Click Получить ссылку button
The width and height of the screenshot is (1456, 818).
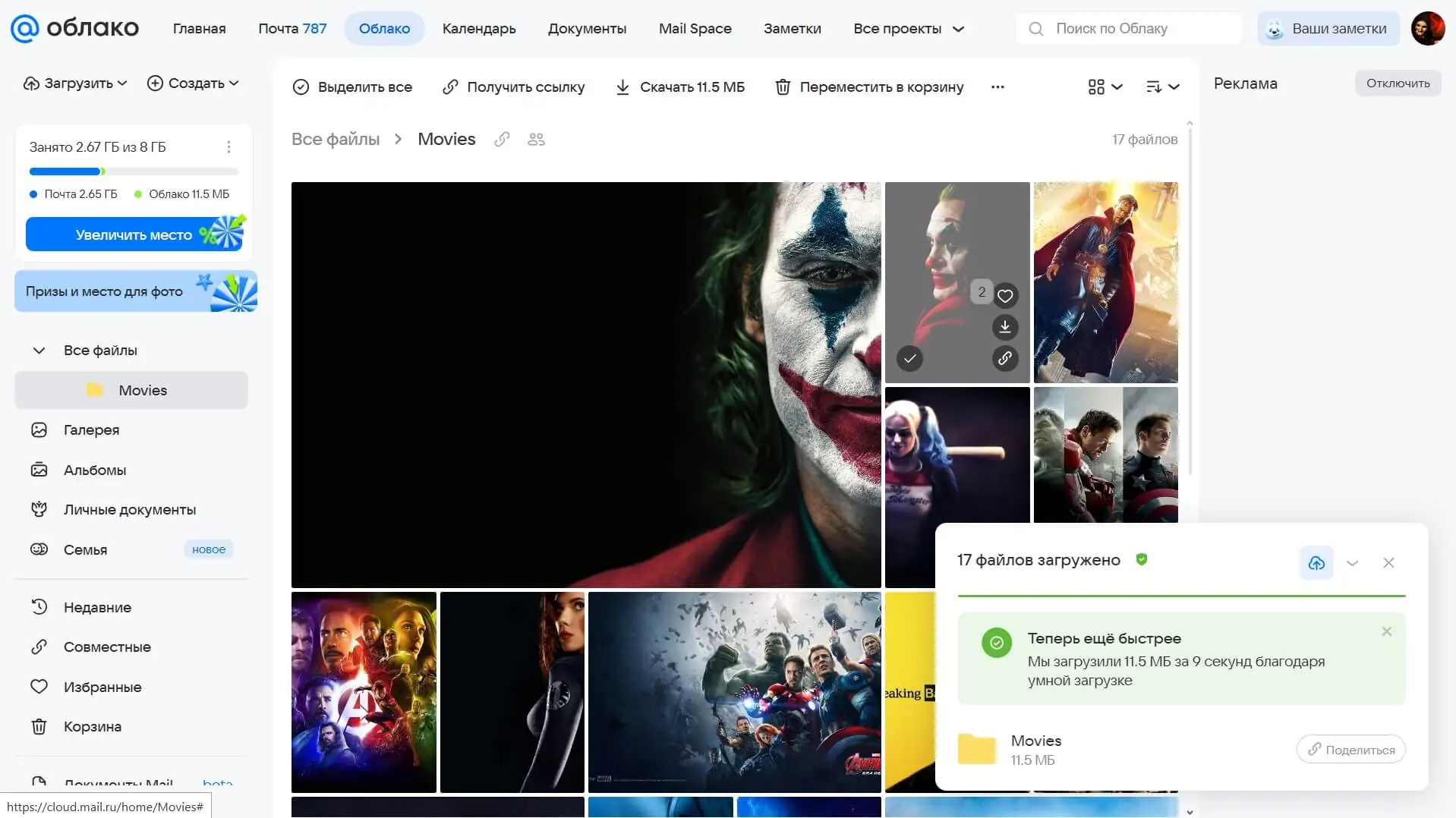(513, 87)
